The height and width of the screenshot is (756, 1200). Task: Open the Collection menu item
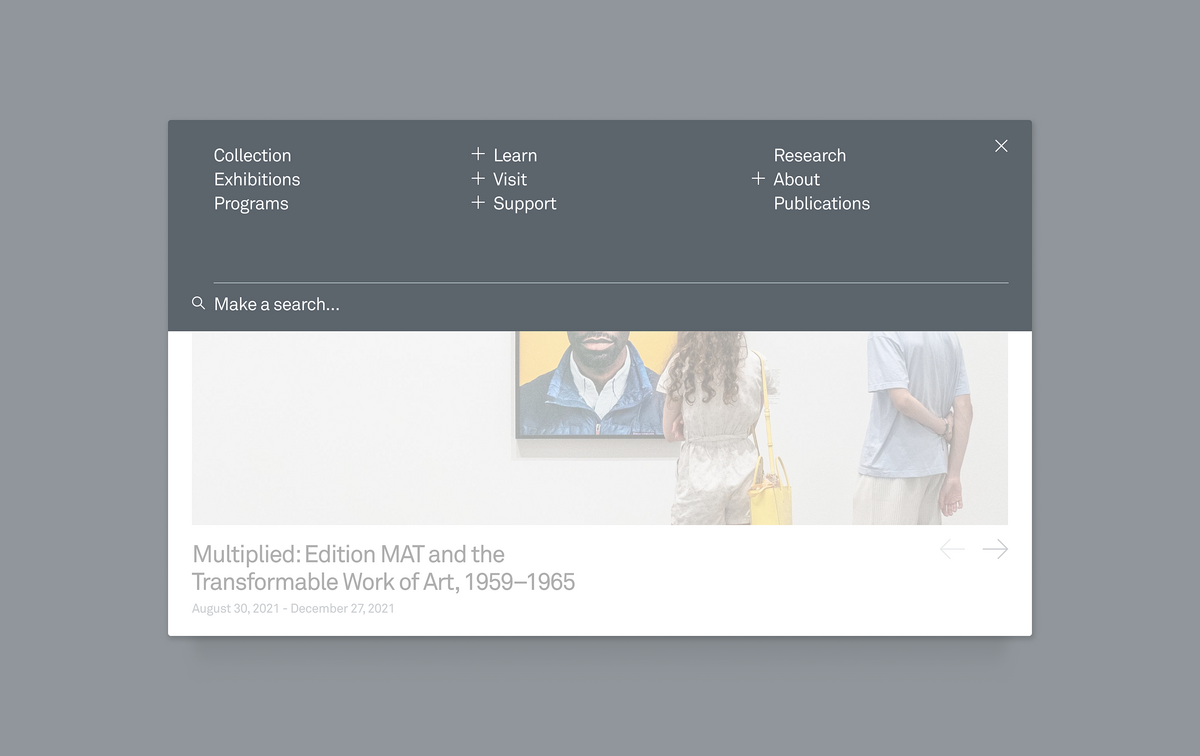click(x=252, y=155)
